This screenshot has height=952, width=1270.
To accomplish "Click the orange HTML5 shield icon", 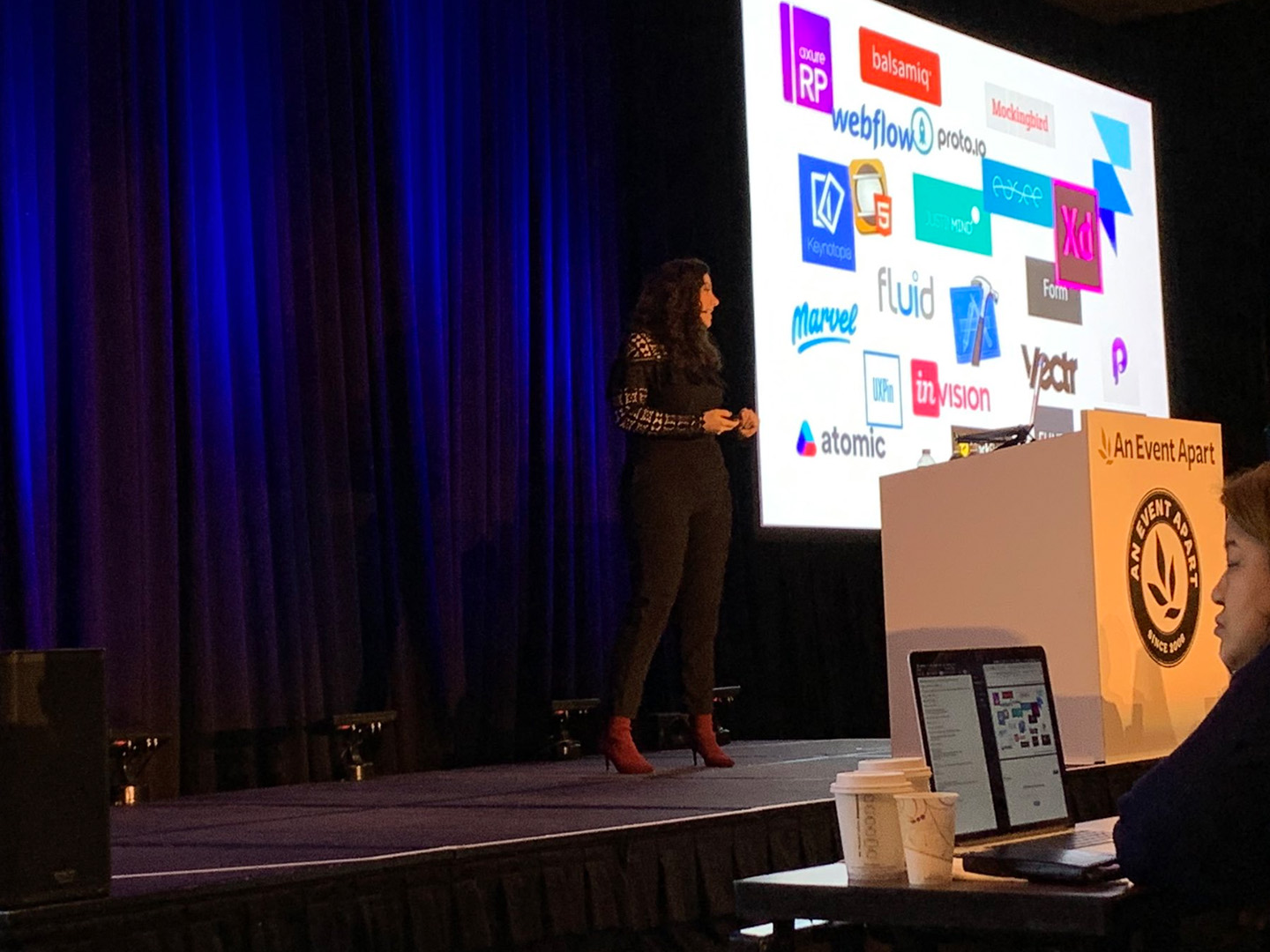I will tap(871, 197).
